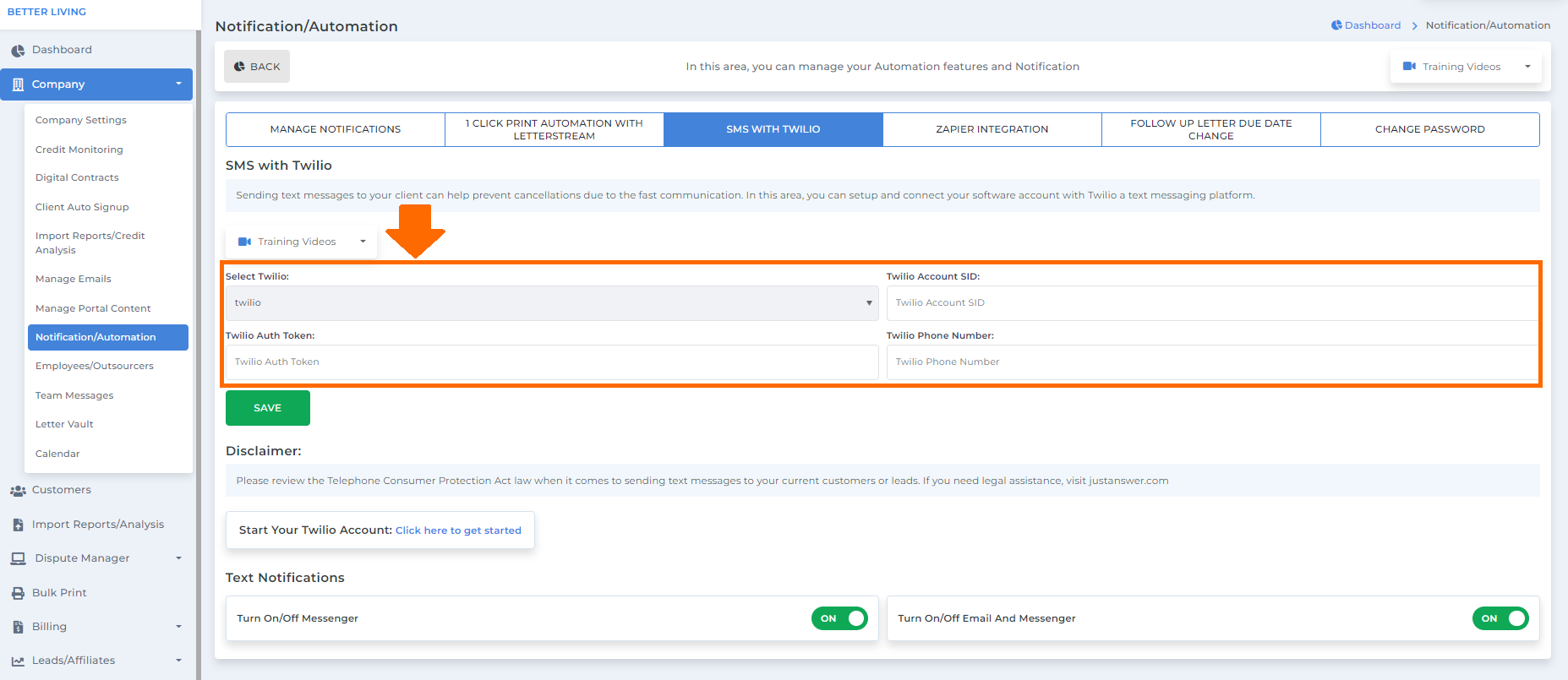Viewport: 1568px width, 680px height.
Task: Select Notification/Automation submenu item
Action: (108, 337)
